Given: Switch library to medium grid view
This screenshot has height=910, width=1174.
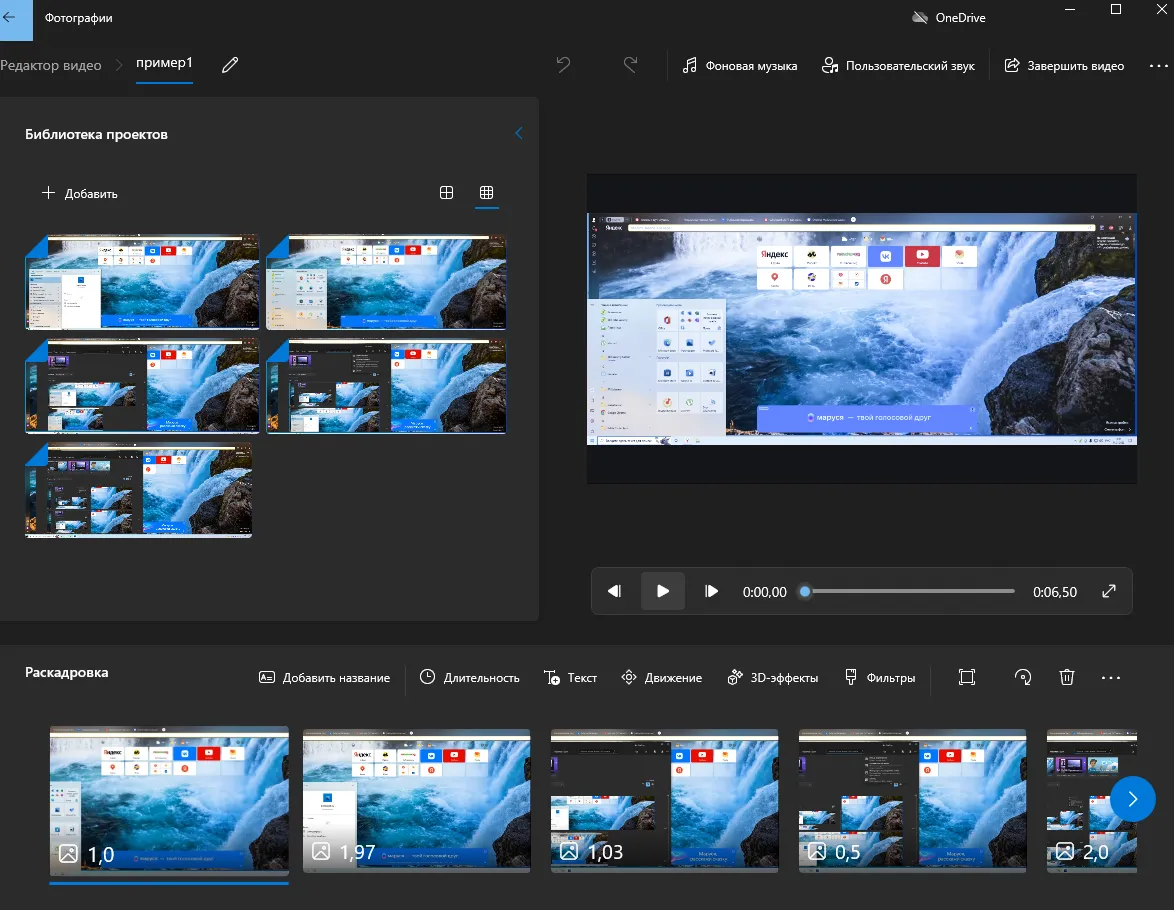Looking at the screenshot, I should tap(446, 192).
